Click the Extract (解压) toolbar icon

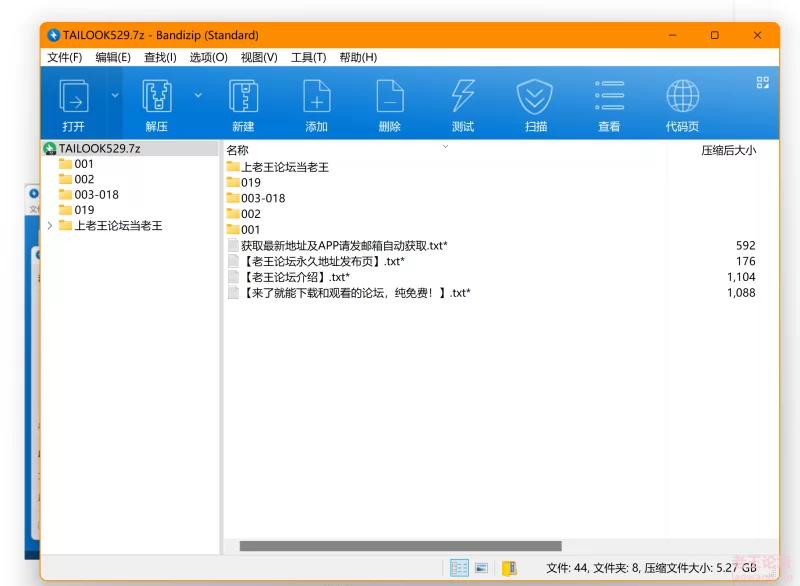157,96
